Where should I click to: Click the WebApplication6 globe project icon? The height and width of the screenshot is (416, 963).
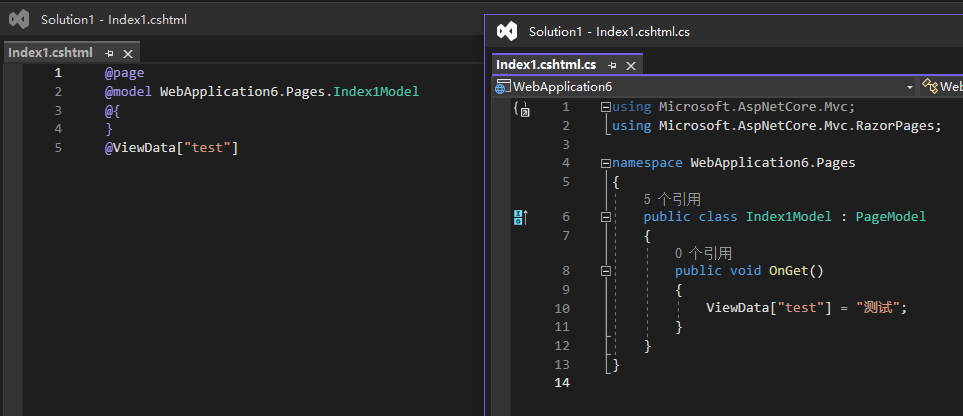503,87
